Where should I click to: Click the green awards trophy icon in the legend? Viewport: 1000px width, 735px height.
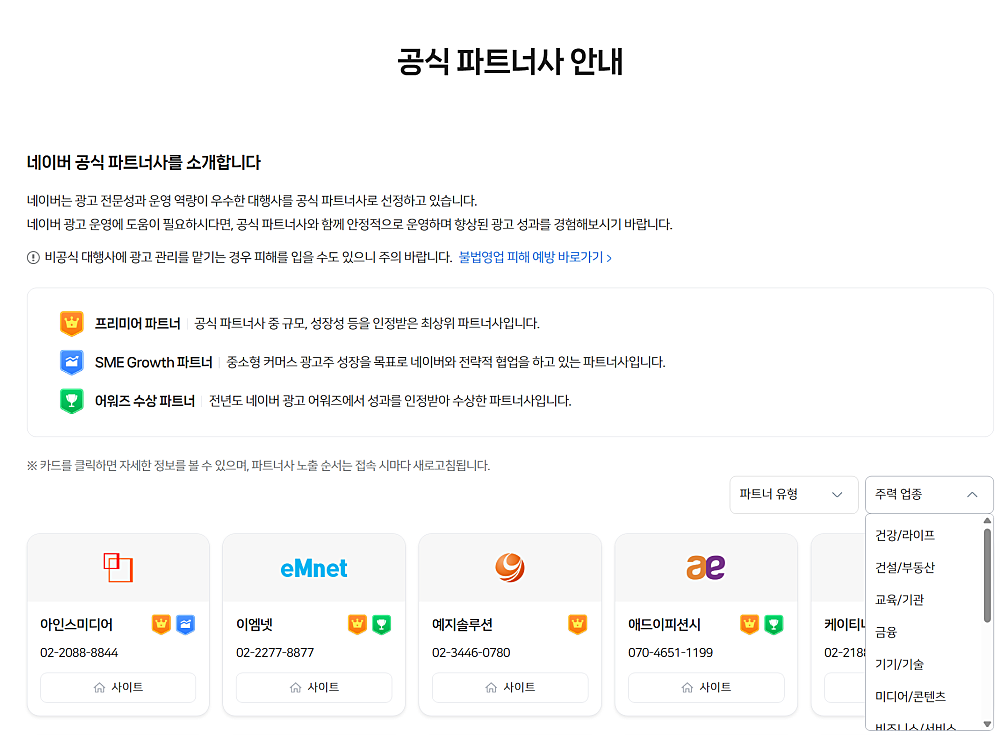coord(71,401)
